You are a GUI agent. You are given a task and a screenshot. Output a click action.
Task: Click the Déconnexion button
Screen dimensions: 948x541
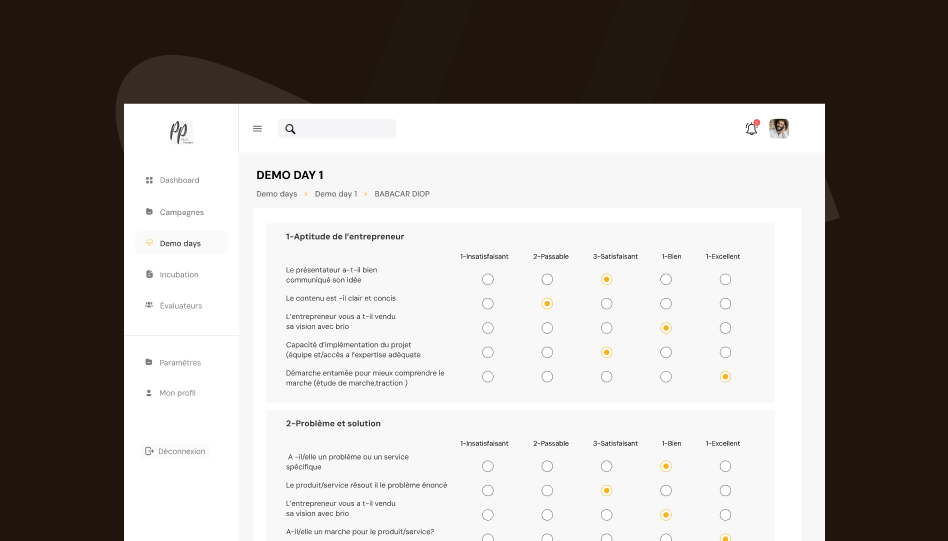(x=175, y=451)
